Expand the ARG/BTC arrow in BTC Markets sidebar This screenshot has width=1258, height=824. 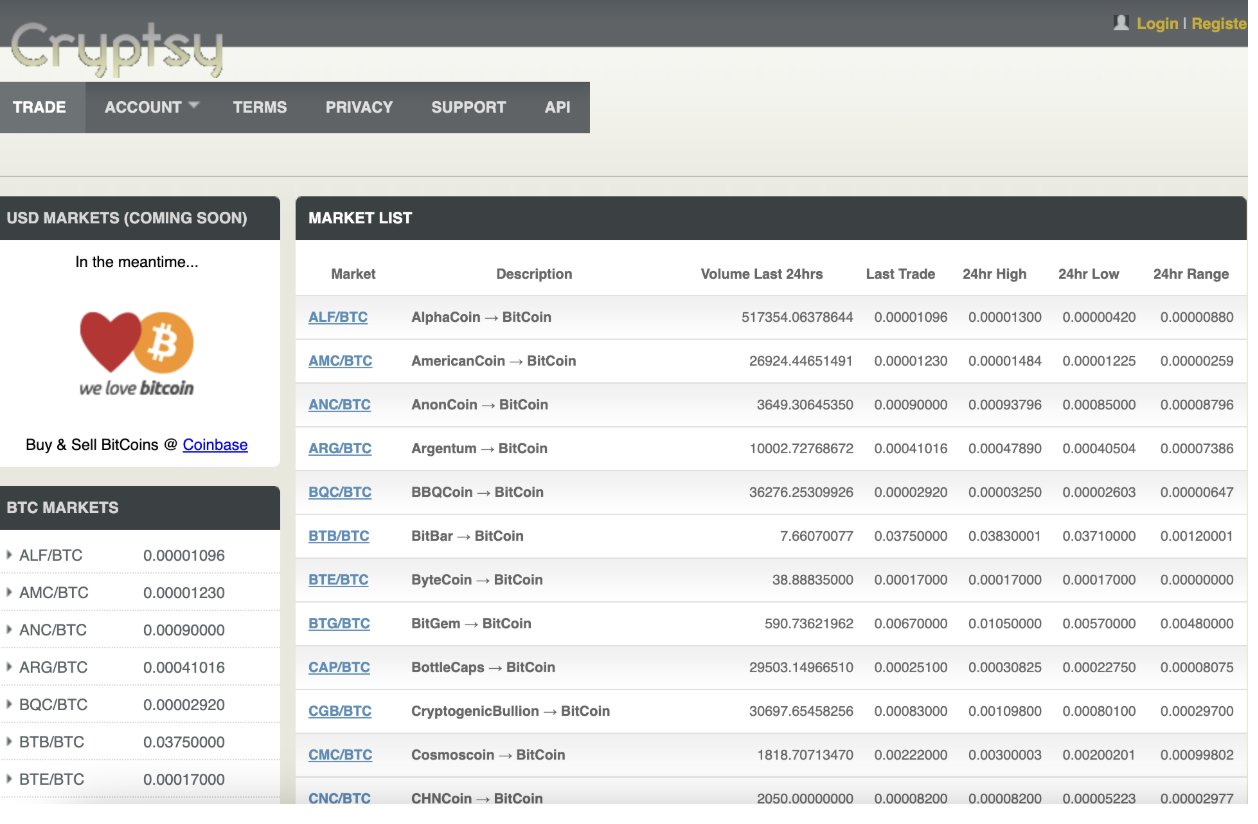click(x=9, y=667)
